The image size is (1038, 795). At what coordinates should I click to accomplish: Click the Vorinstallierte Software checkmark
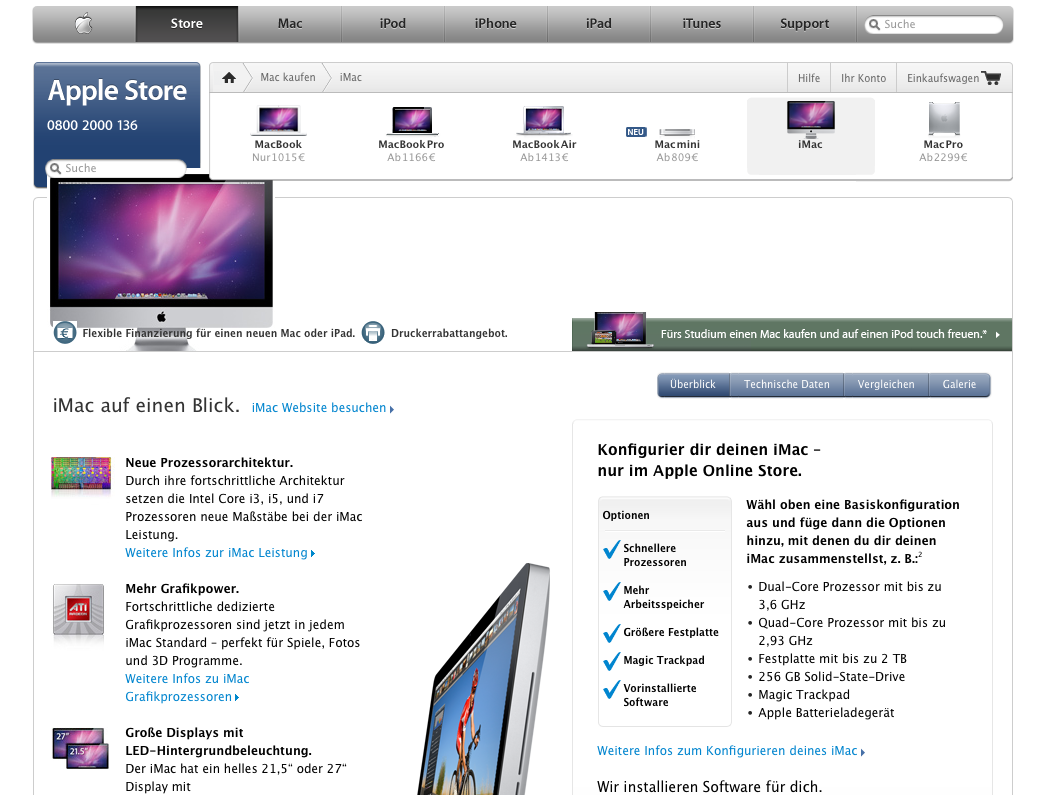coord(612,689)
